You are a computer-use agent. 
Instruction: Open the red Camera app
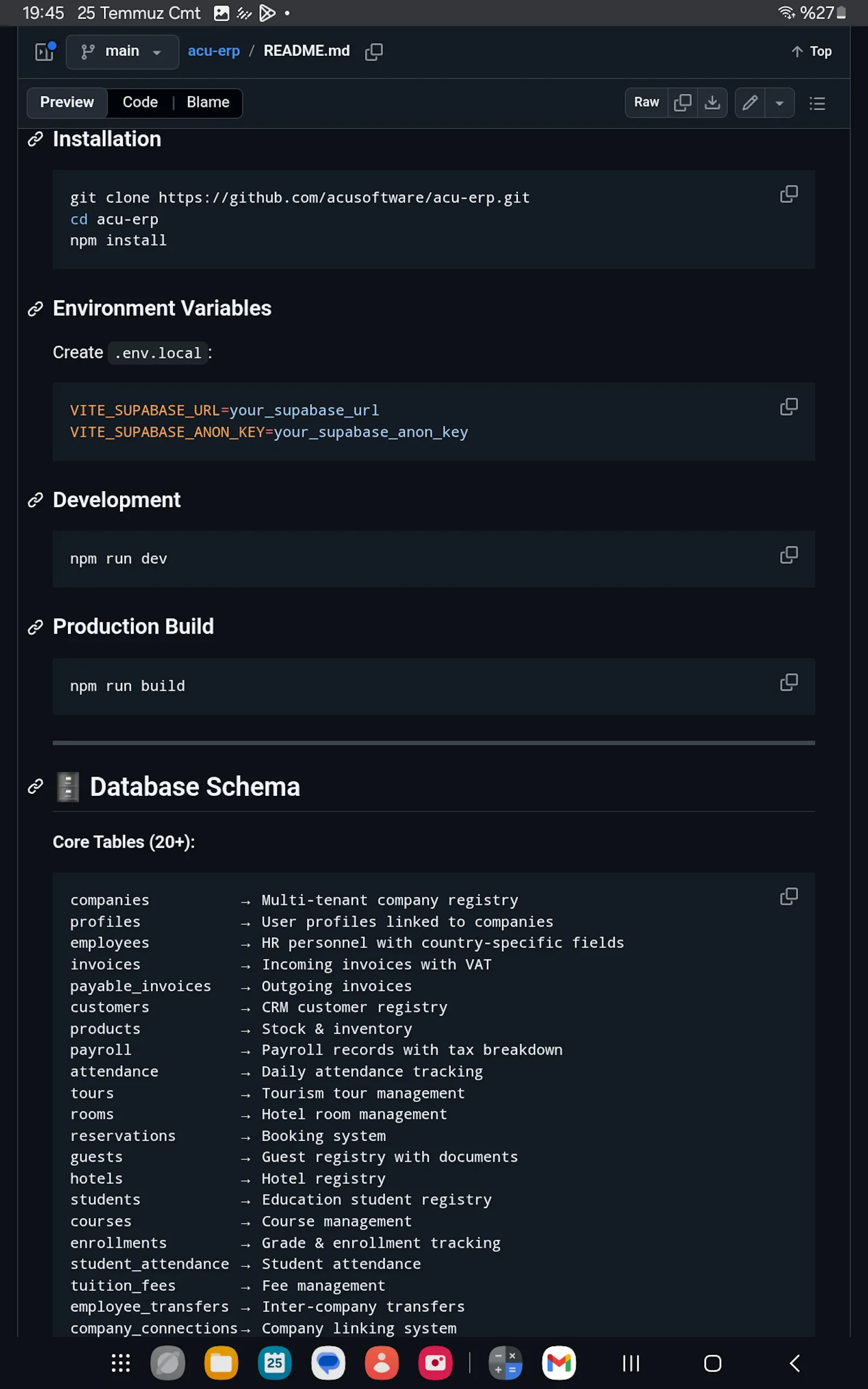[435, 1363]
